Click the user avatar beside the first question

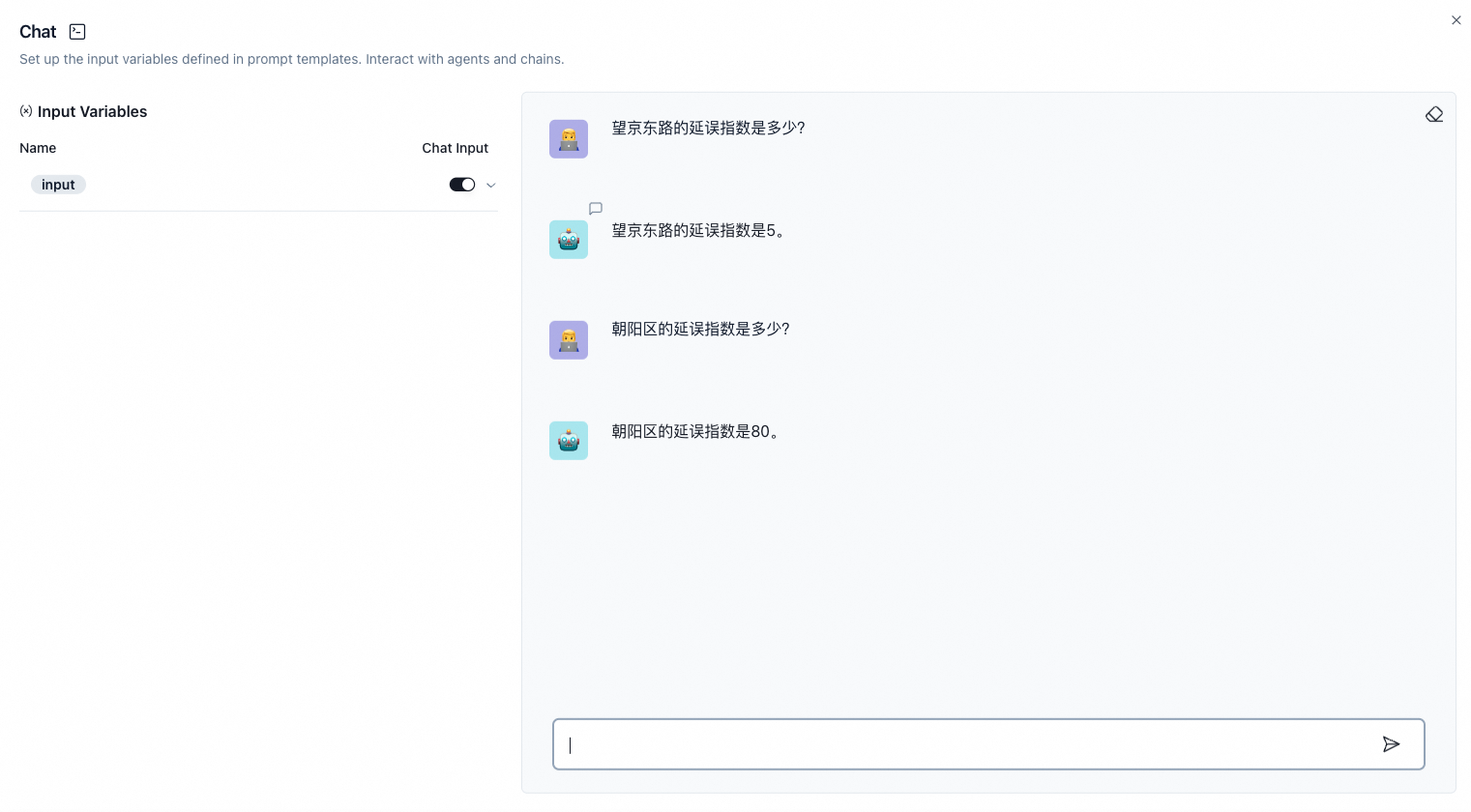coord(568,138)
